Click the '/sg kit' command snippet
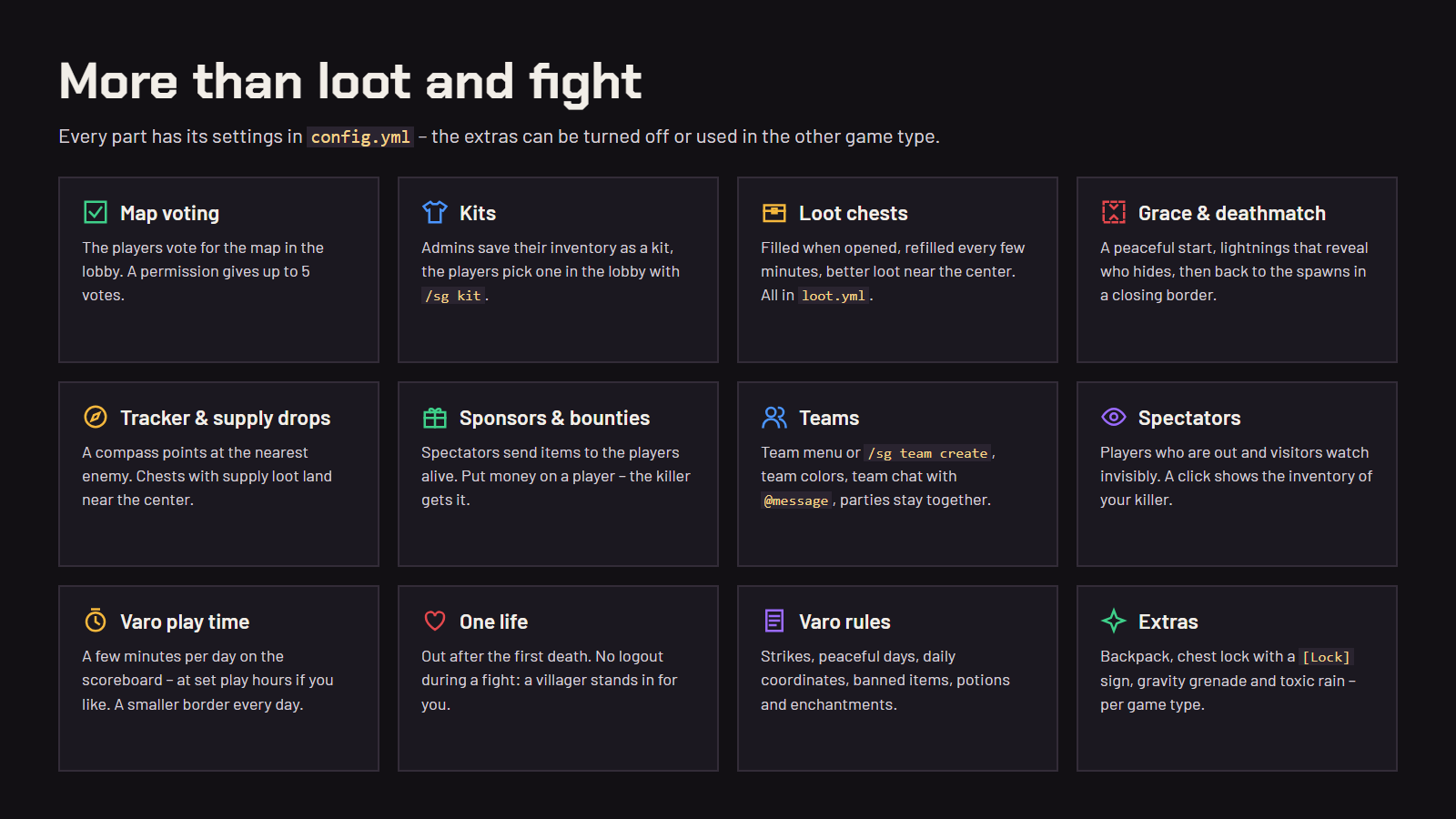Image resolution: width=1456 pixels, height=819 pixels. click(x=453, y=296)
